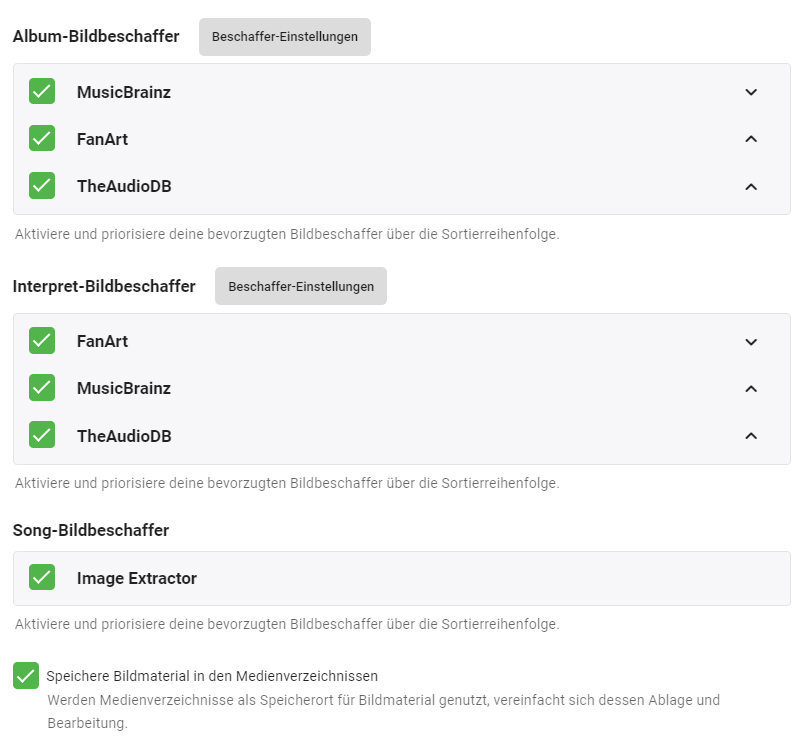This screenshot has height=740, width=811.
Task: Select the FanArt label in Interpret-Bildbeschaffer
Action: pos(102,341)
